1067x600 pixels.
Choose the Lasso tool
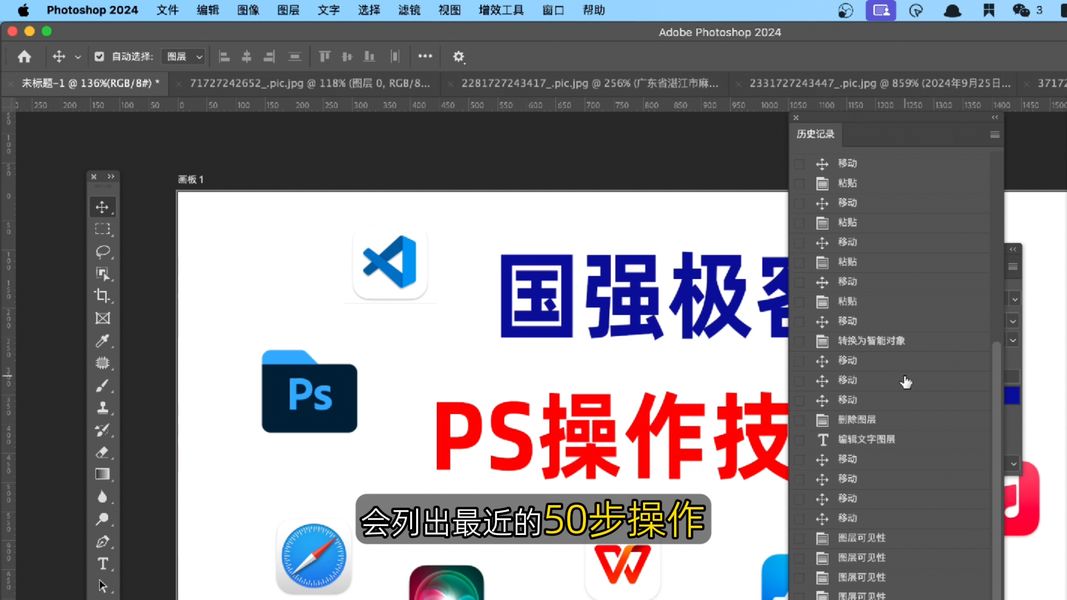coord(102,252)
